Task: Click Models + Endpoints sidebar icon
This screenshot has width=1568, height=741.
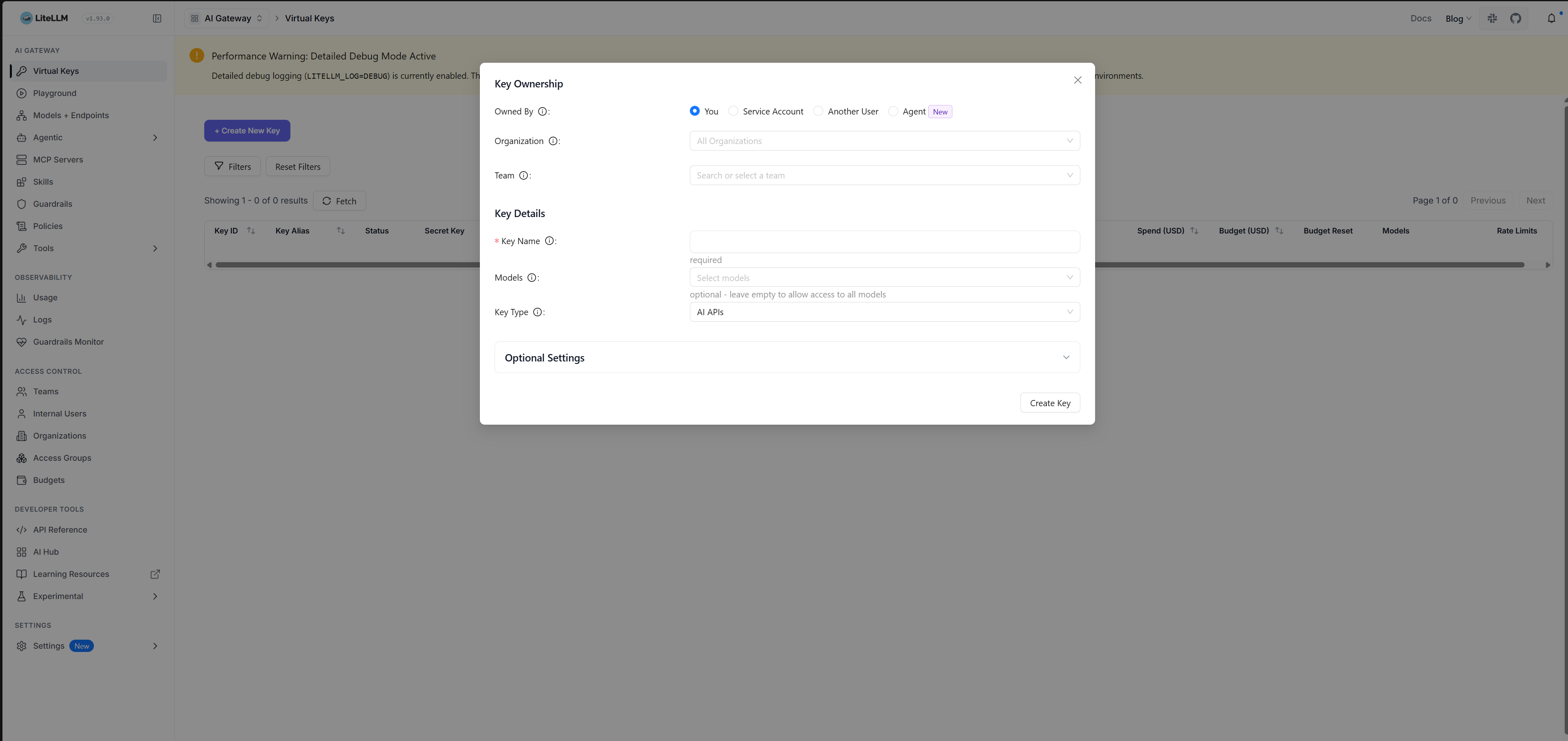Action: [x=21, y=116]
